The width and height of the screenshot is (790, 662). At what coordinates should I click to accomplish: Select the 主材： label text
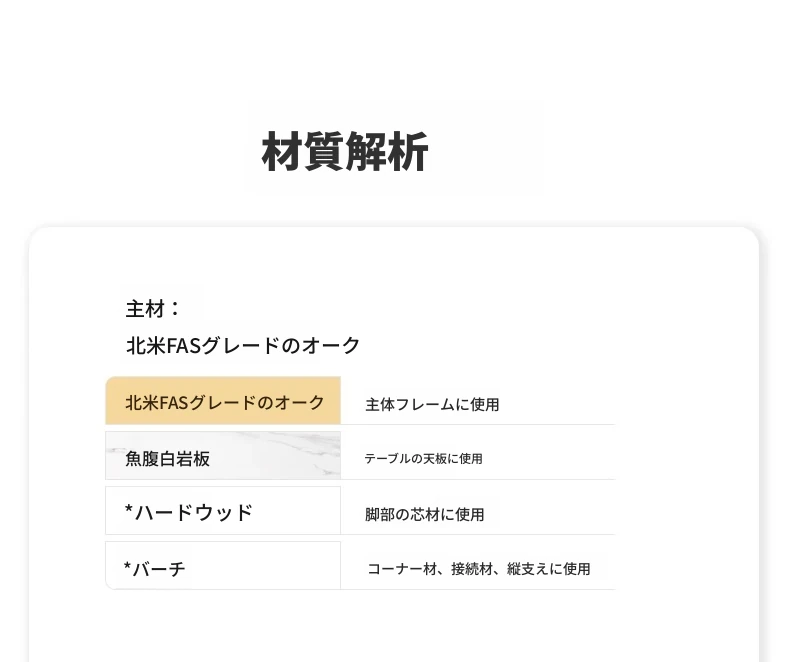153,308
